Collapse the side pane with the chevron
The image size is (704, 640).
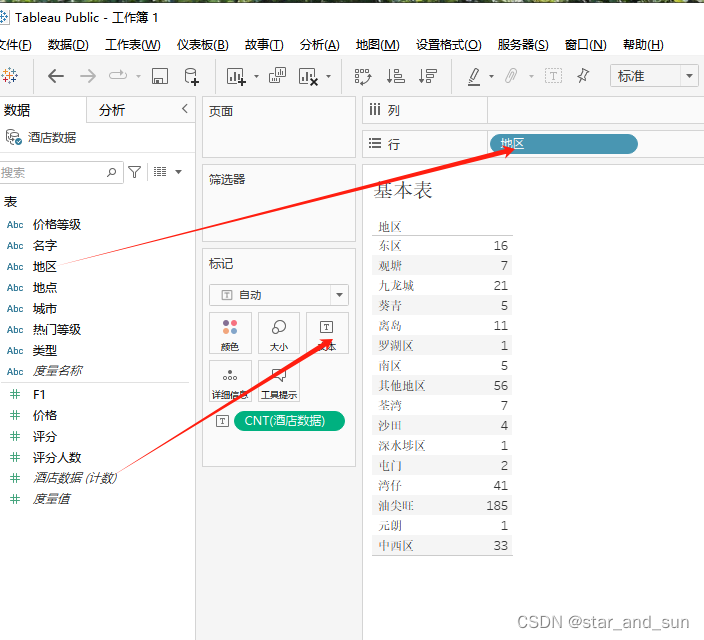tap(185, 109)
